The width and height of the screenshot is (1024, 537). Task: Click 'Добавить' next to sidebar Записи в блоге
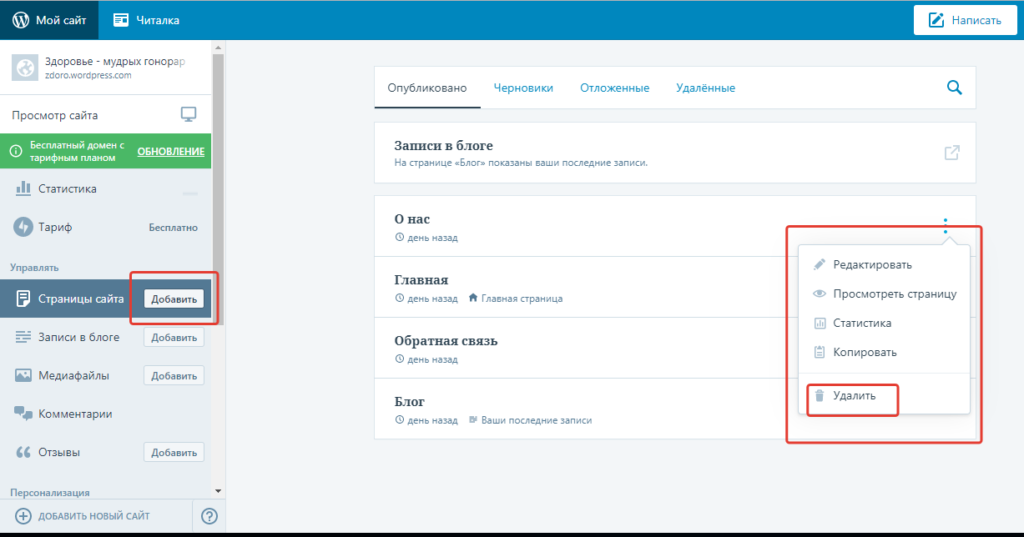click(x=174, y=338)
